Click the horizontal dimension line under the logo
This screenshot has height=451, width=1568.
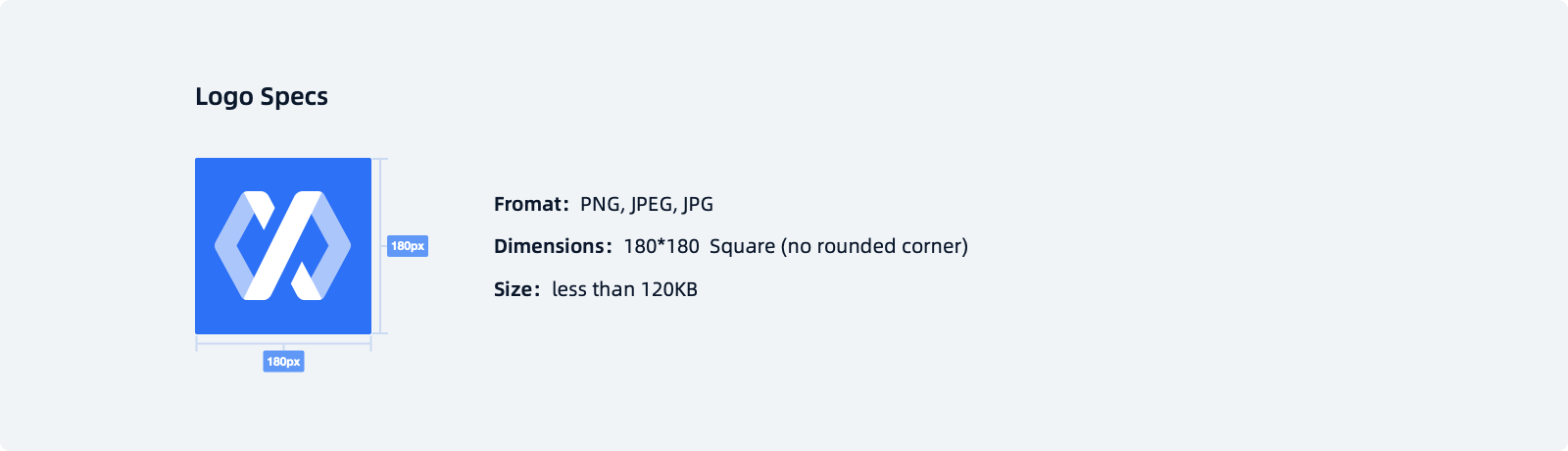[x=235, y=347]
